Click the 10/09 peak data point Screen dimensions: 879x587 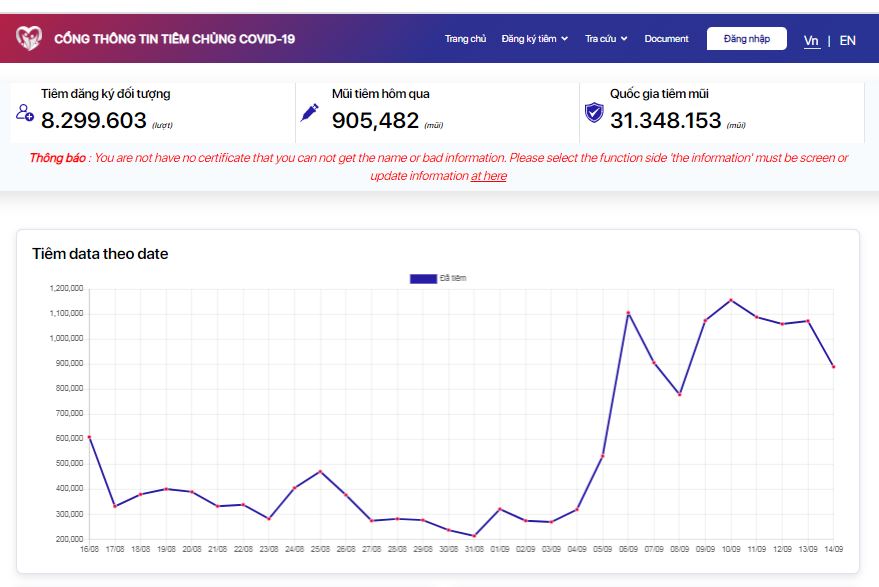coord(731,301)
